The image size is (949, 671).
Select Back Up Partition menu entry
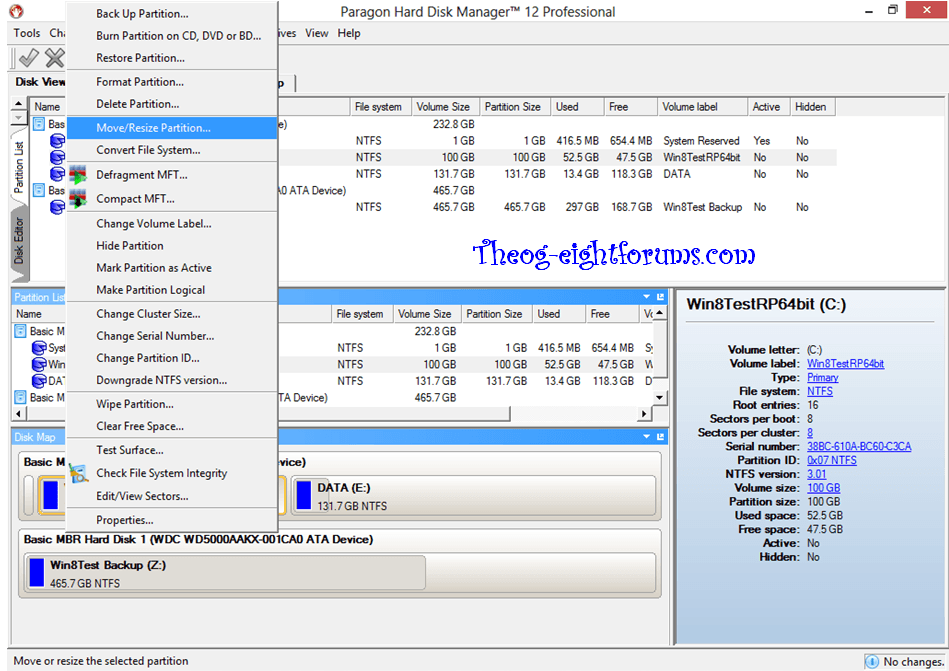click(x=172, y=14)
